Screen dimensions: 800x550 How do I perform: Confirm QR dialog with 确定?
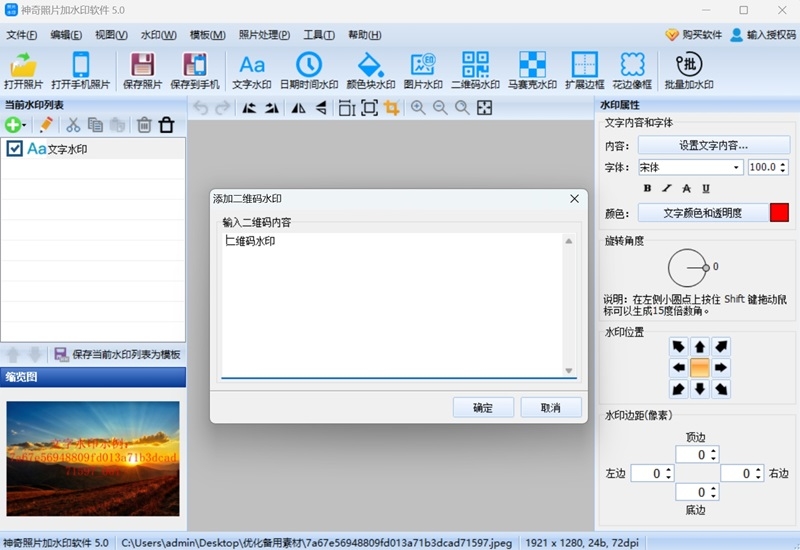coord(483,408)
